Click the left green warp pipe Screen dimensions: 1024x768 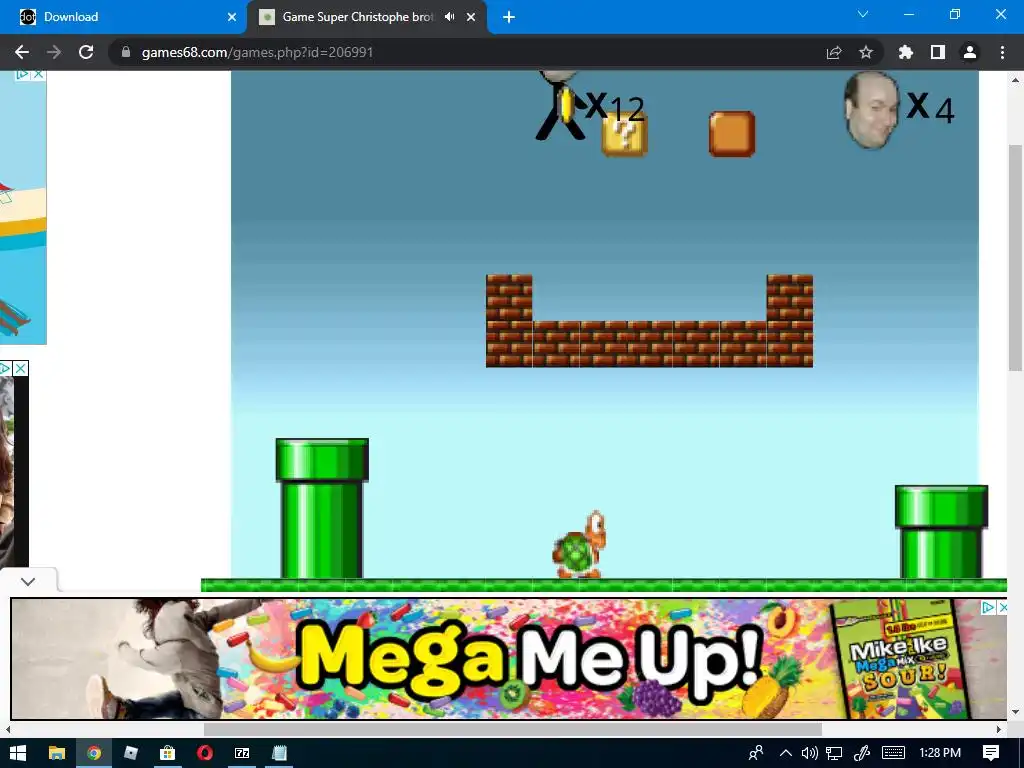click(x=322, y=508)
